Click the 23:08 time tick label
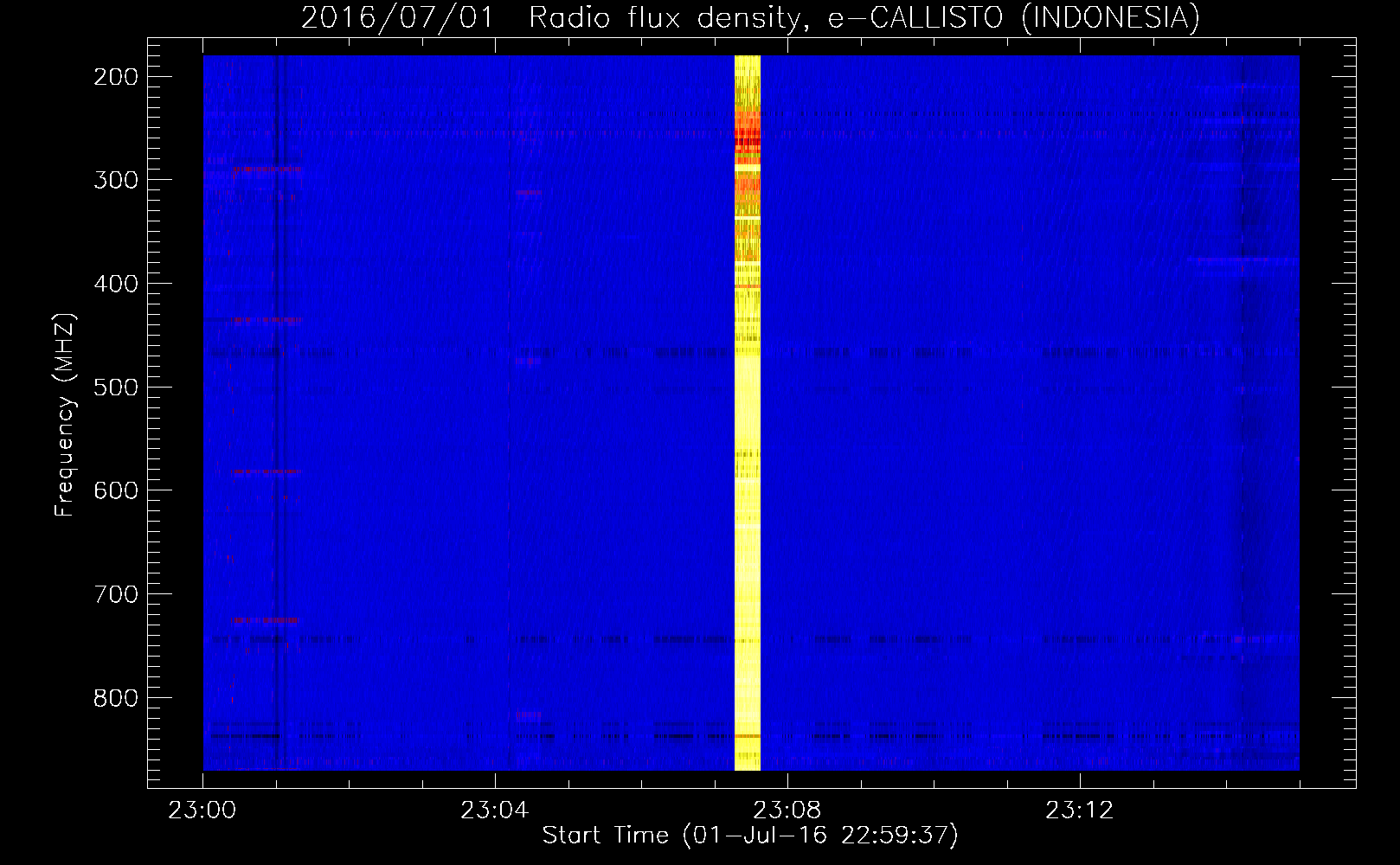The image size is (1400, 865). point(787,811)
